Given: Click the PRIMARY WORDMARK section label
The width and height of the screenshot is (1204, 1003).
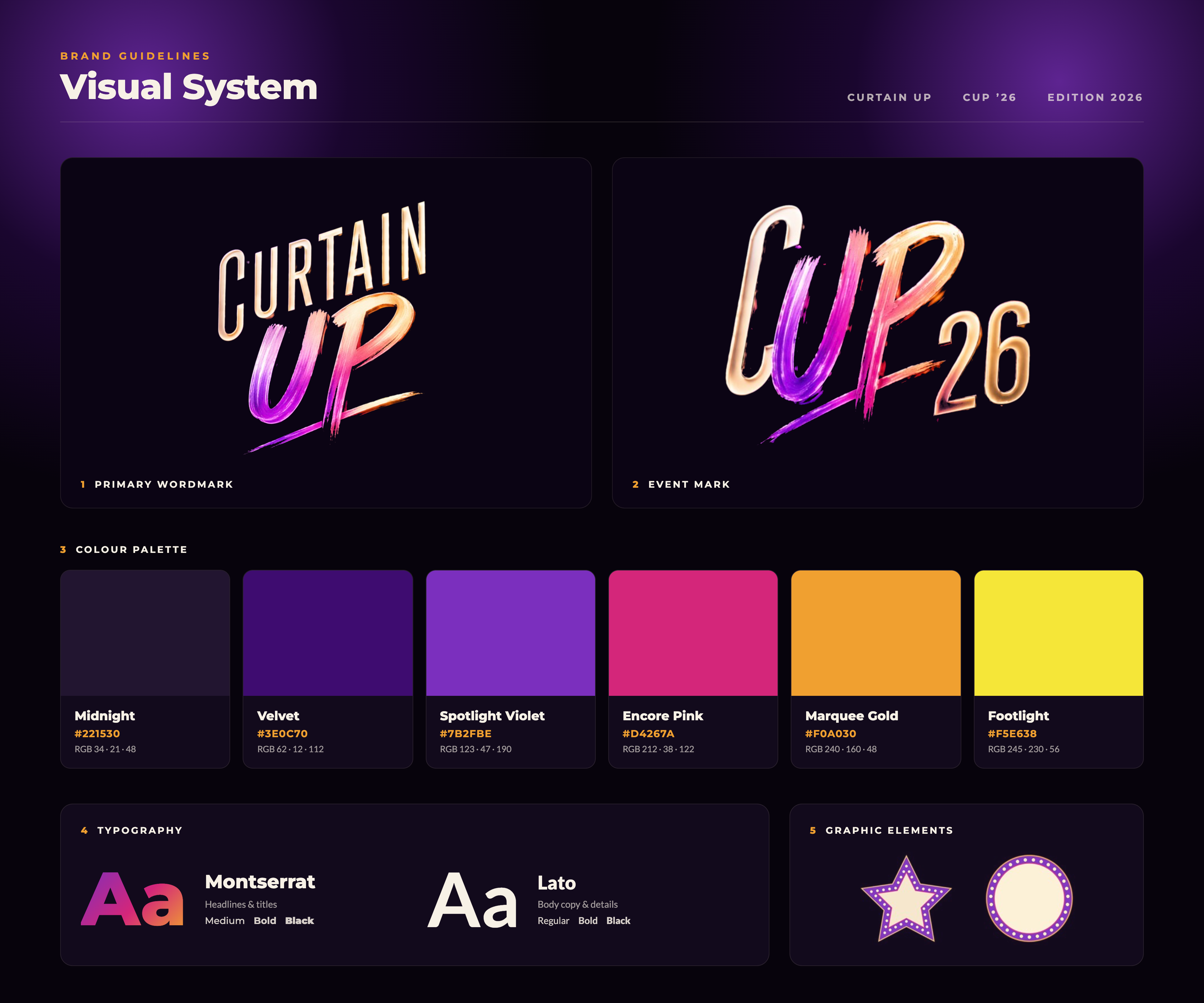Looking at the screenshot, I should coord(164,484).
